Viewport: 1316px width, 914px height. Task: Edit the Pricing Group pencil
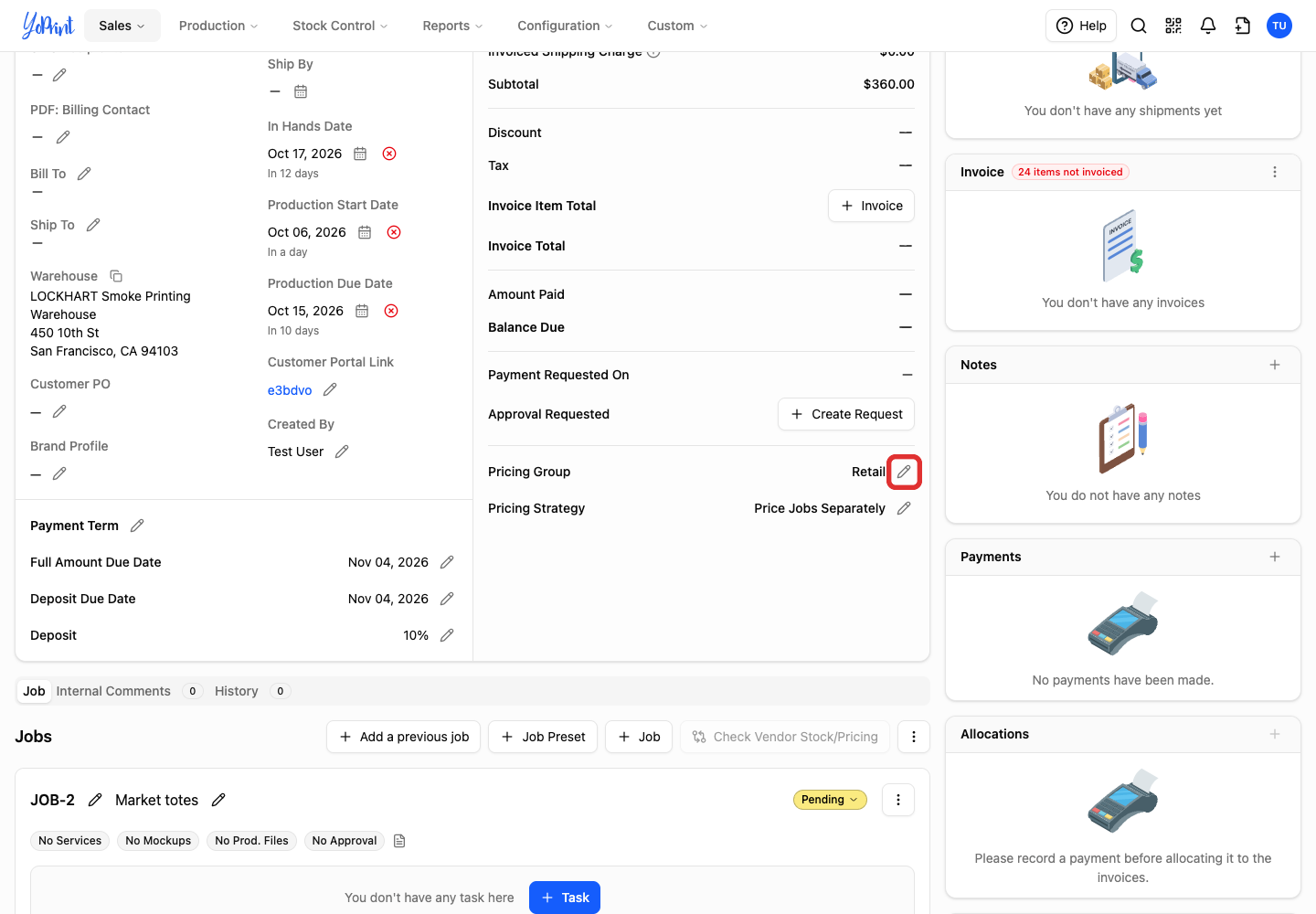904,472
